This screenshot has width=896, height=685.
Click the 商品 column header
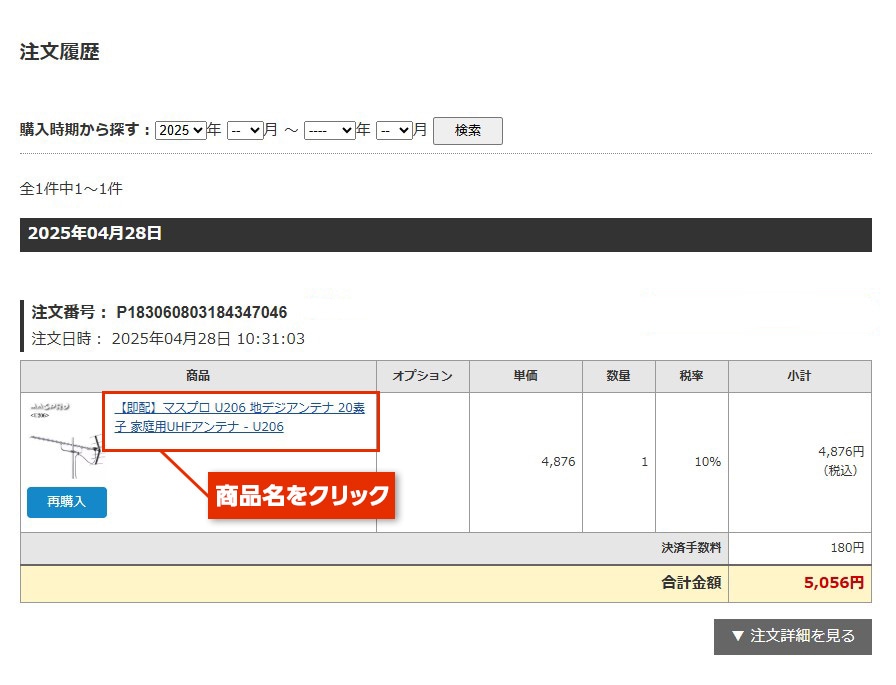tap(198, 376)
